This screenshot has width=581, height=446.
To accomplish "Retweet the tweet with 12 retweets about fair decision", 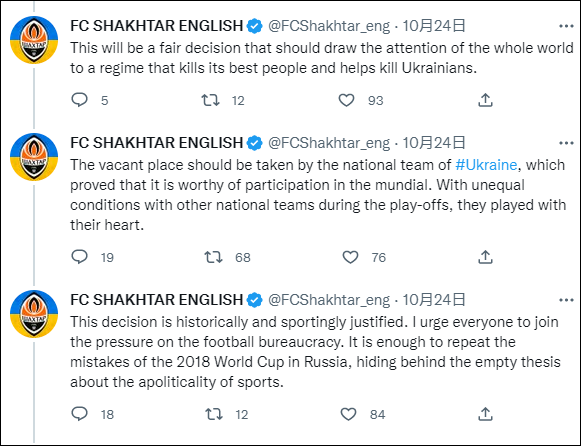I will 210,100.
